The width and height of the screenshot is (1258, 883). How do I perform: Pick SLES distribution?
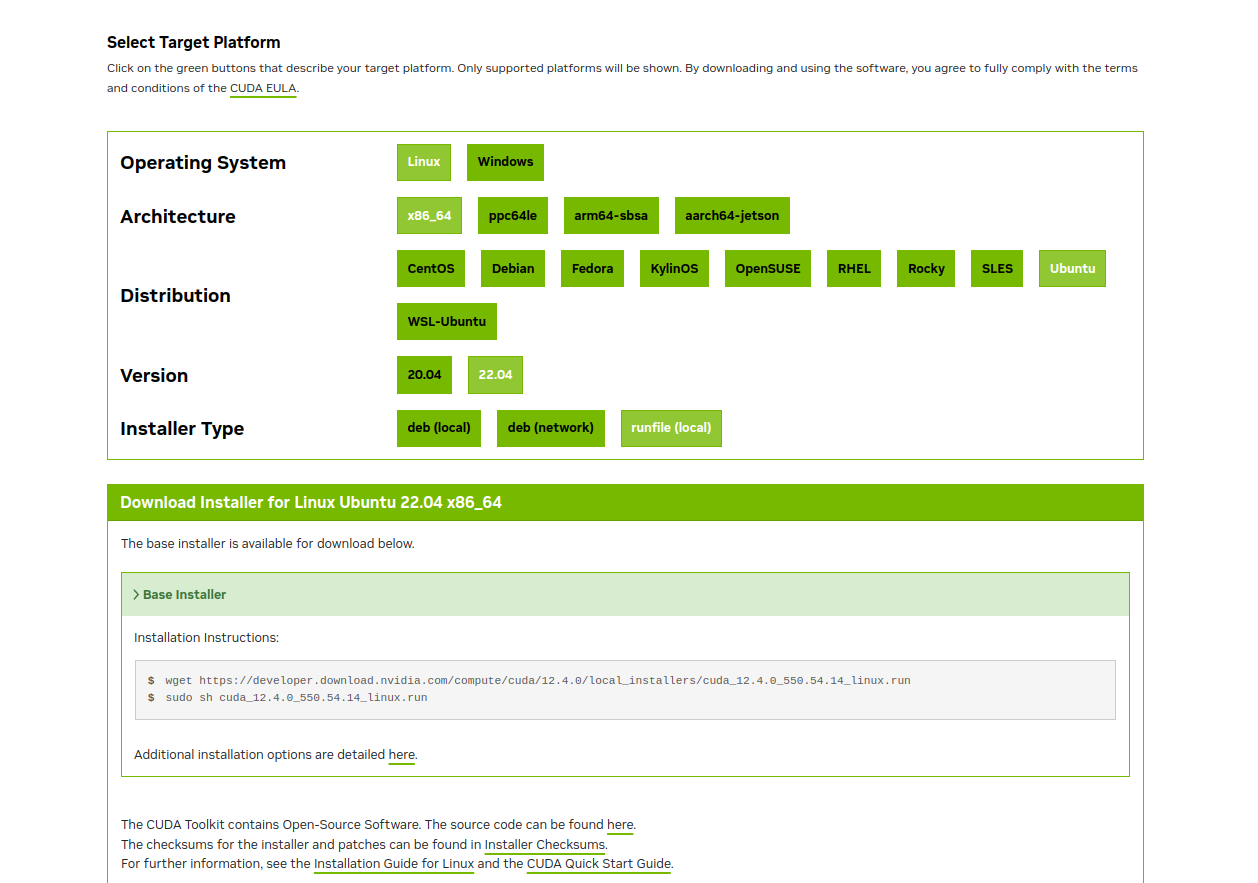997,269
